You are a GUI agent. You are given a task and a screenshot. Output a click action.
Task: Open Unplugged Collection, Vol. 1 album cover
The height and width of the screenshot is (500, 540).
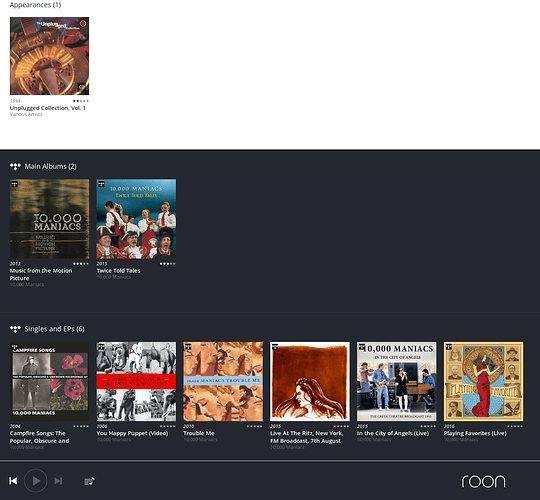(x=49, y=56)
